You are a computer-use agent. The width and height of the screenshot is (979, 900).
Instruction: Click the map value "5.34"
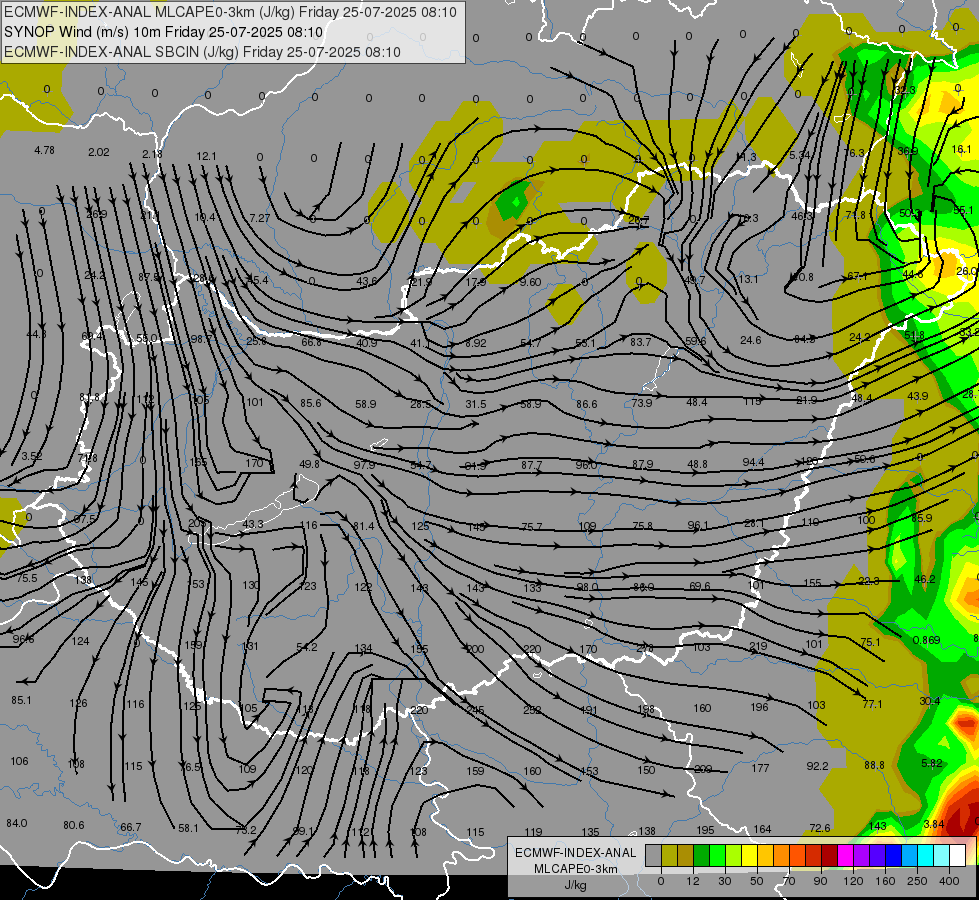[x=800, y=155]
